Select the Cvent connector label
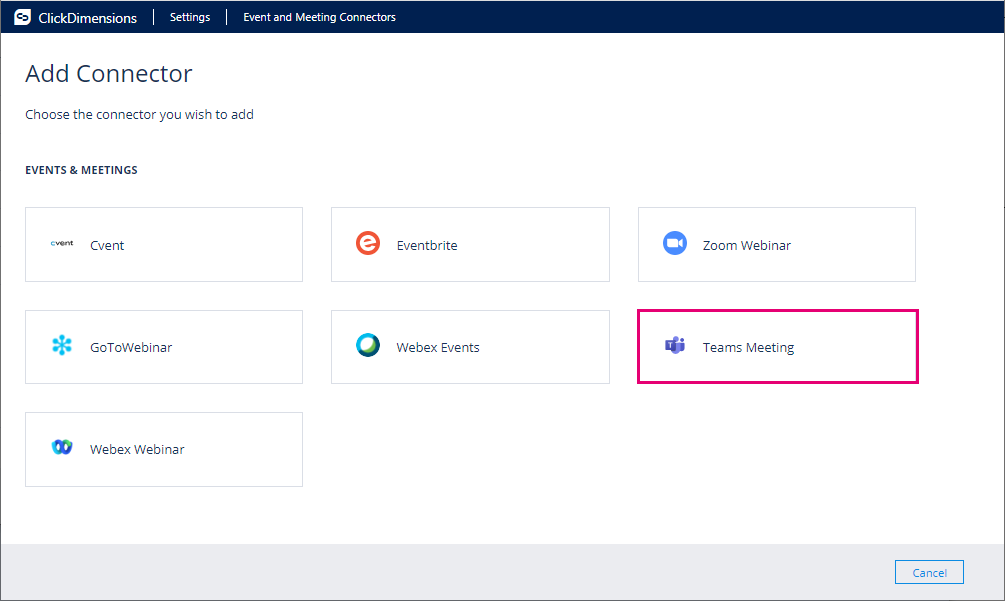Screen dimensions: 1005x601 [107, 245]
